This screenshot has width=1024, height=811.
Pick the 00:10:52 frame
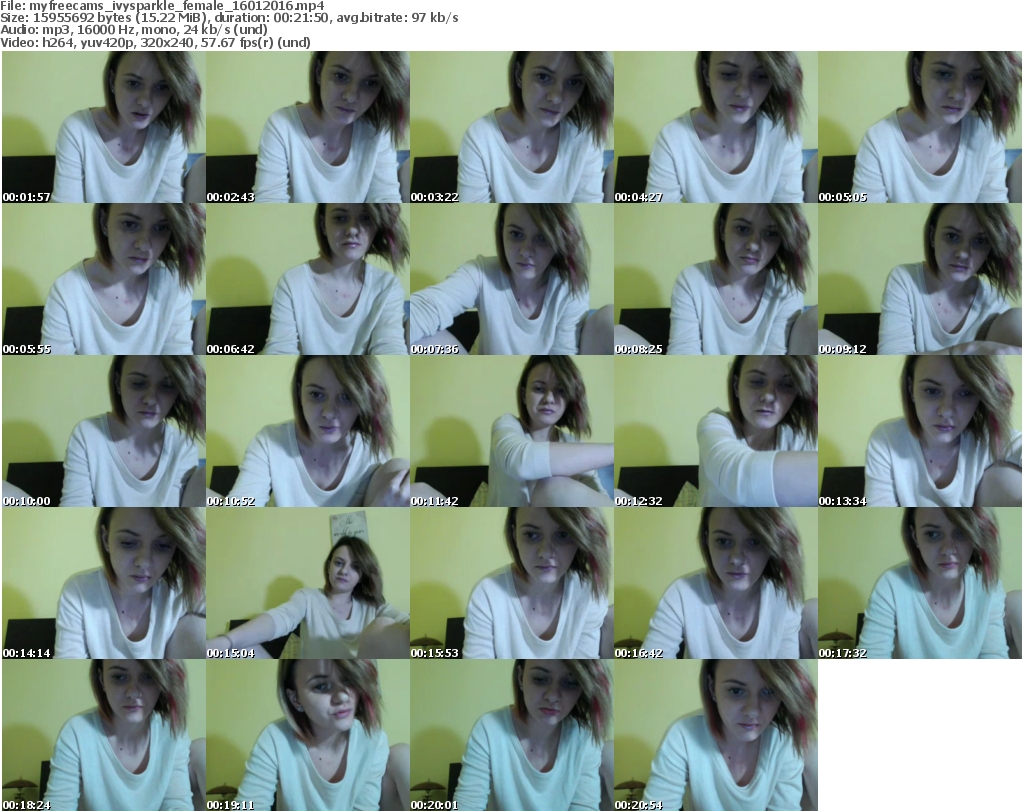(x=308, y=431)
